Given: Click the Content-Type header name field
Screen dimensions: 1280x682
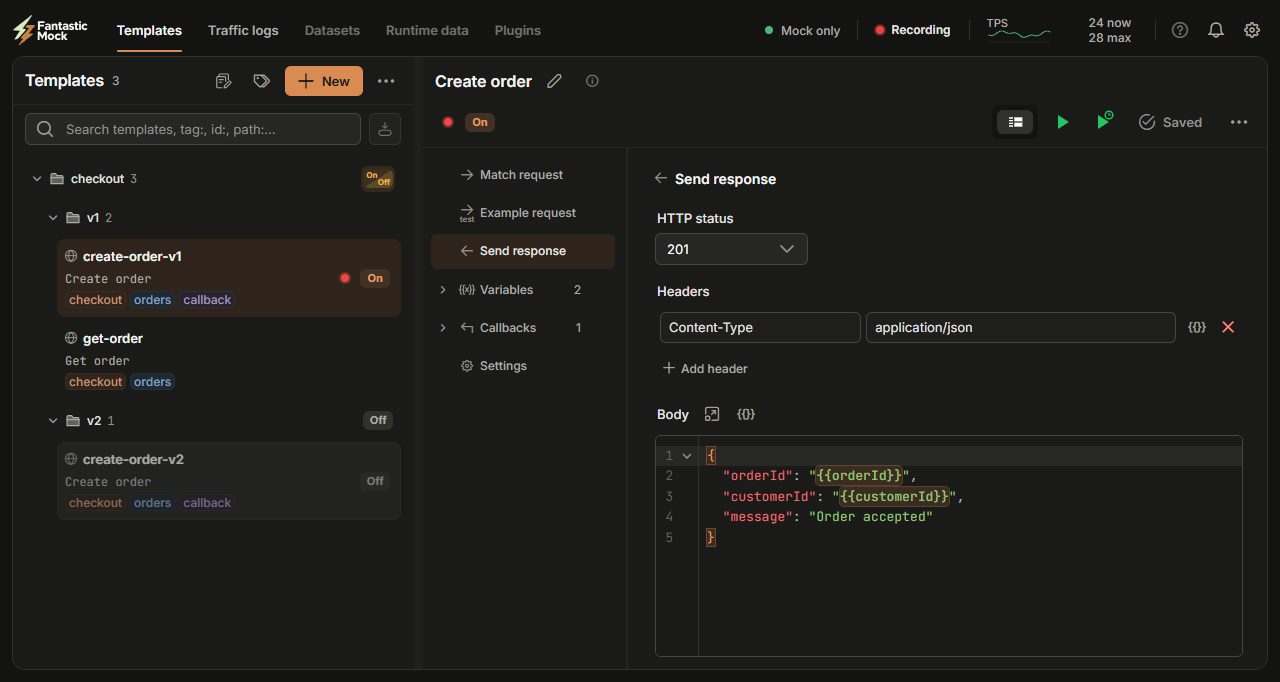Looking at the screenshot, I should (x=760, y=327).
